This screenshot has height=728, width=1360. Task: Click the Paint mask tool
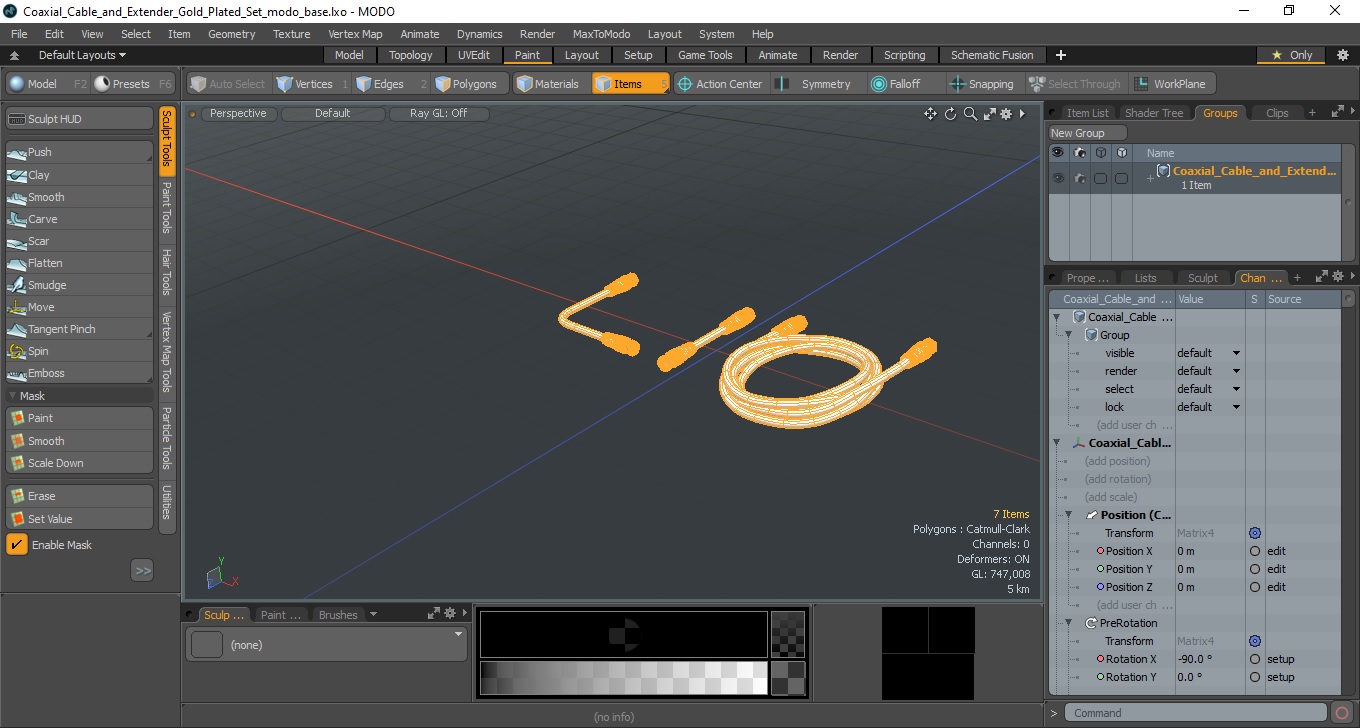tap(80, 418)
